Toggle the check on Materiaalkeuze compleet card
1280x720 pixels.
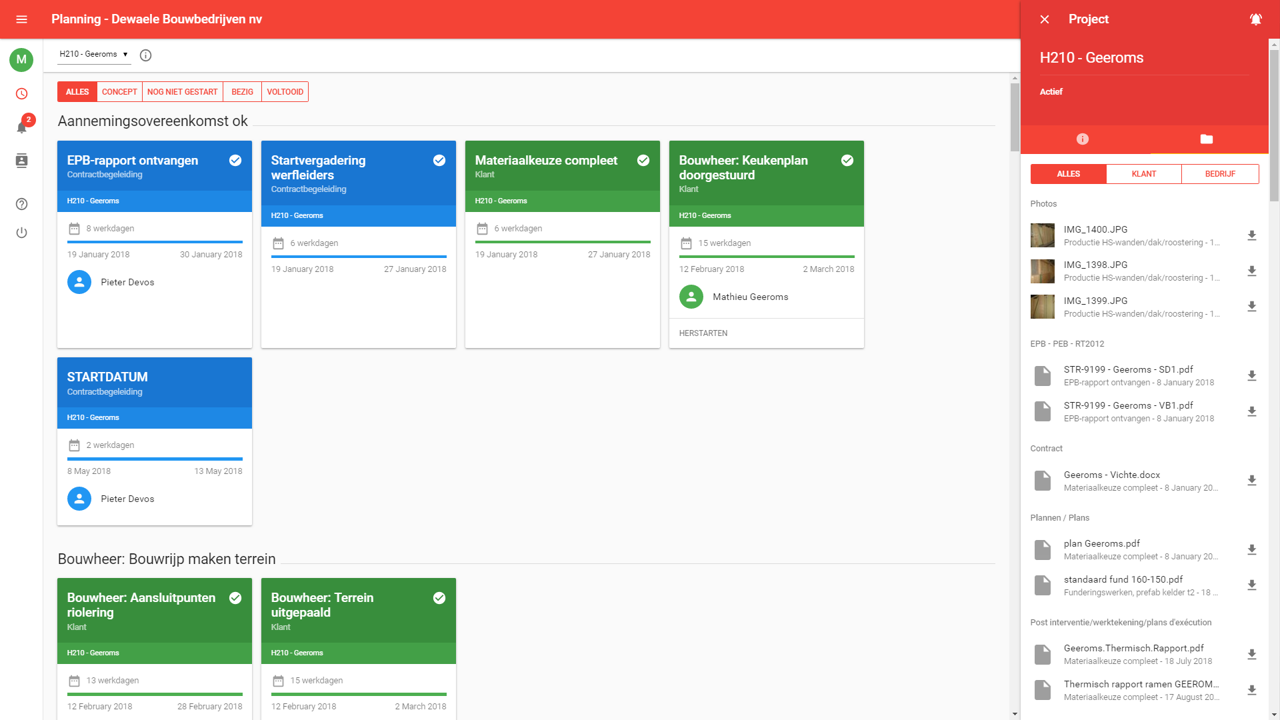pyautogui.click(x=643, y=160)
